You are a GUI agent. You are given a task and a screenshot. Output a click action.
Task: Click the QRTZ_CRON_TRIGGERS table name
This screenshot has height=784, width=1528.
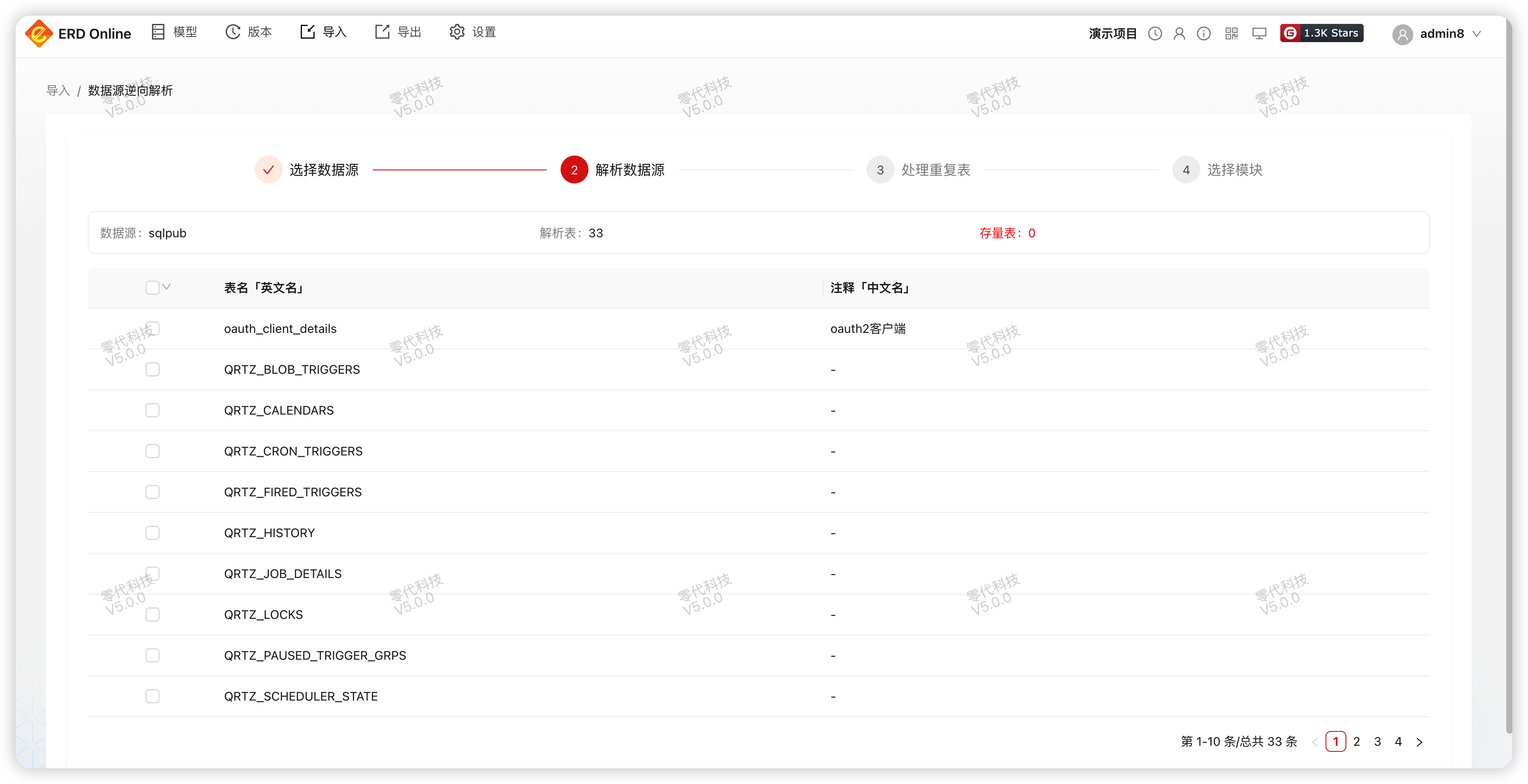click(293, 451)
